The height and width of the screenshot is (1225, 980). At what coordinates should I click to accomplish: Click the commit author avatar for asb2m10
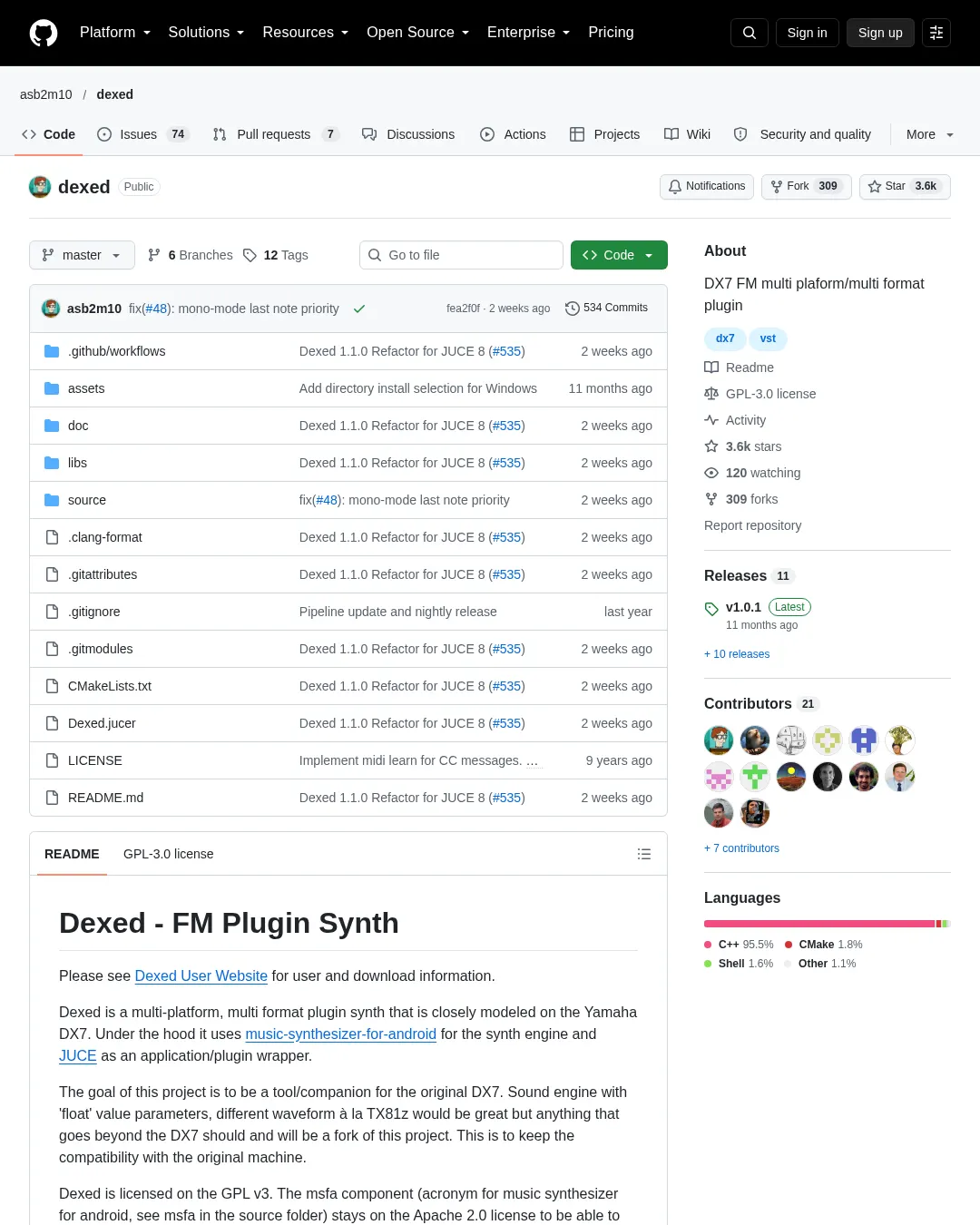(x=51, y=309)
